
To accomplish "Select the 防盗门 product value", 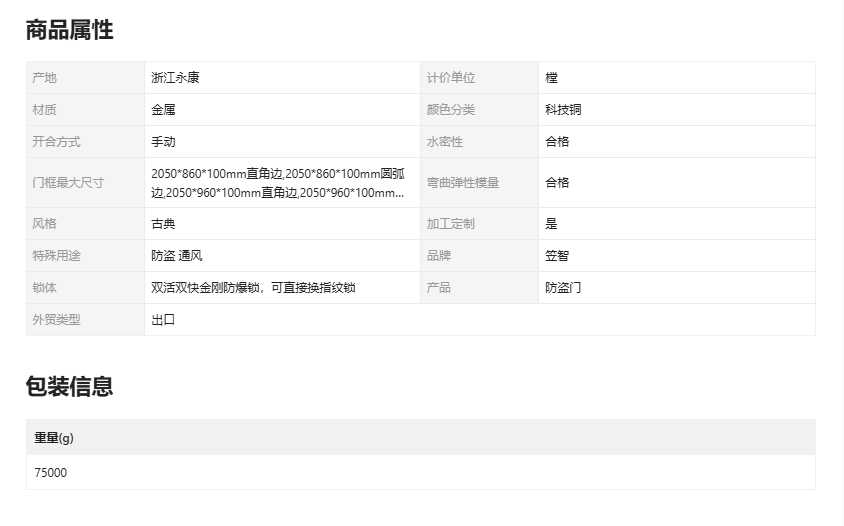I will [x=563, y=288].
